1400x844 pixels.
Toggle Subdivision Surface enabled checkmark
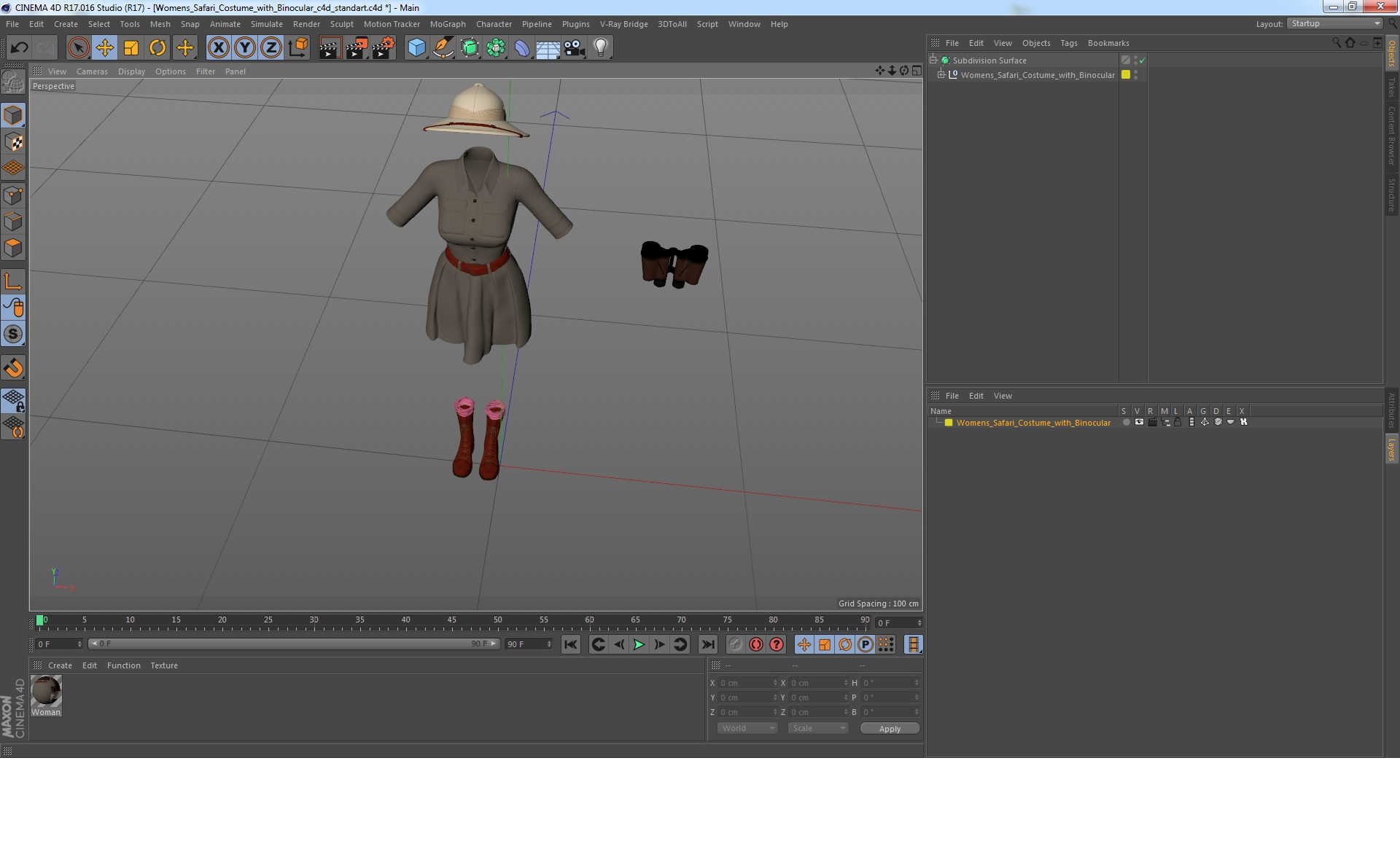[x=1142, y=60]
